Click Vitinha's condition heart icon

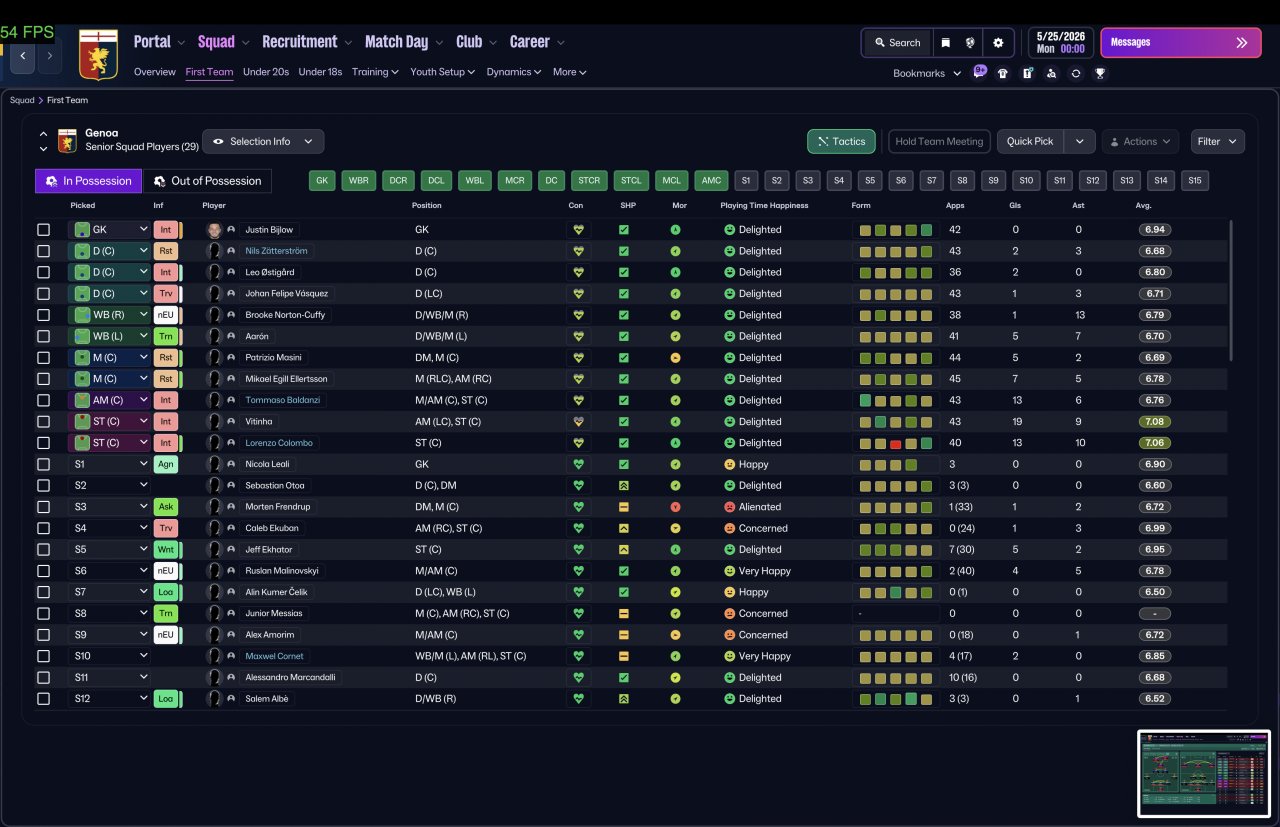pyautogui.click(x=577, y=422)
